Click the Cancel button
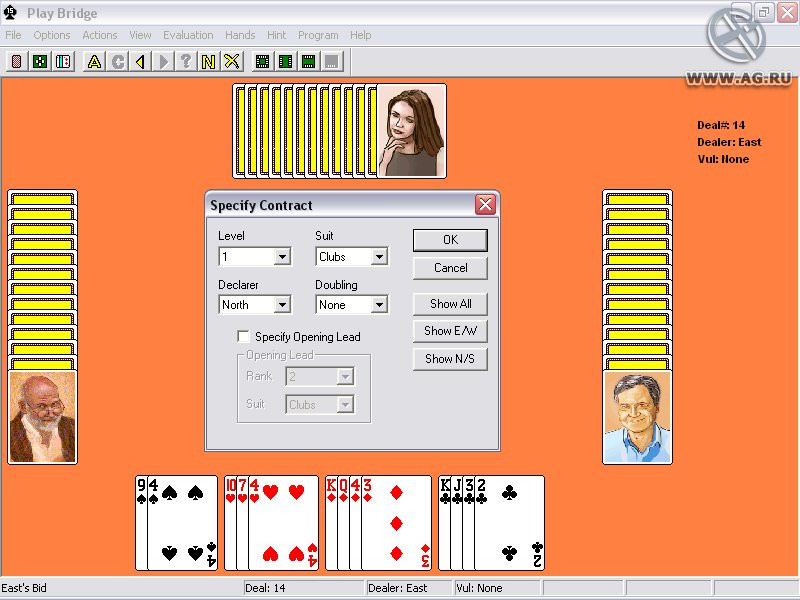The height and width of the screenshot is (600, 800). coord(450,268)
